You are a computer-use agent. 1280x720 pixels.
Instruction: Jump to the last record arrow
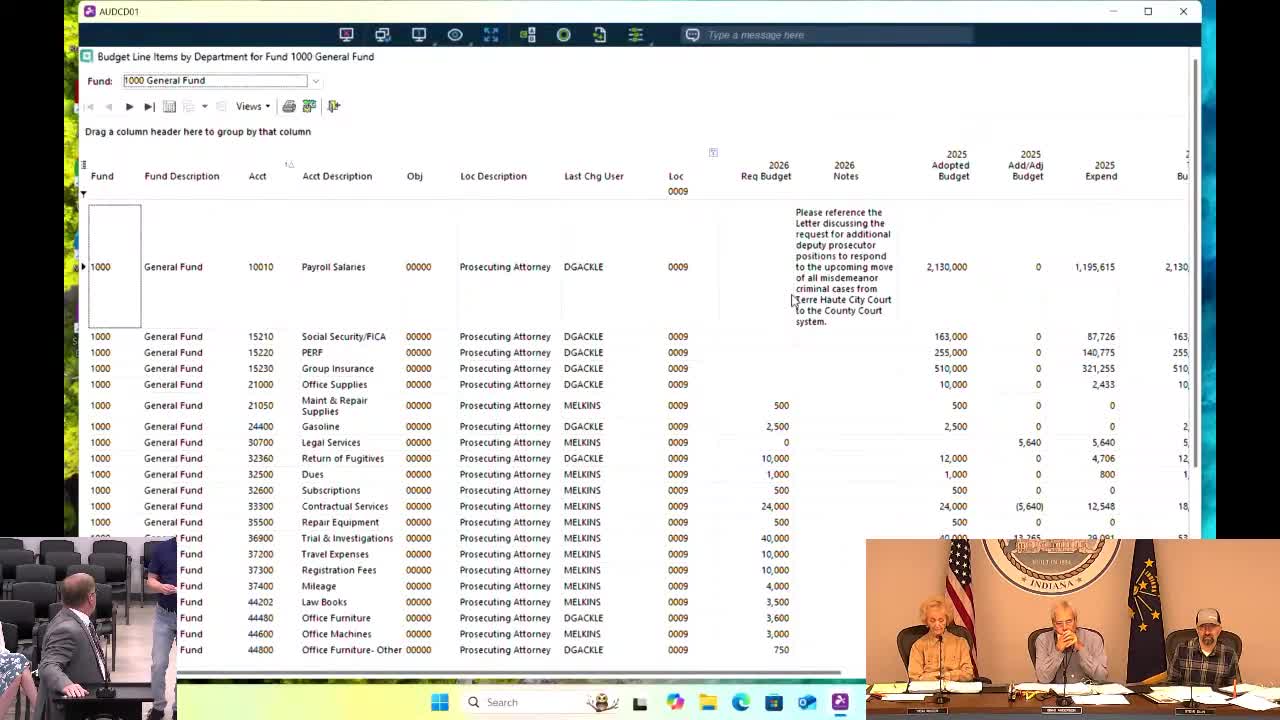click(x=149, y=106)
